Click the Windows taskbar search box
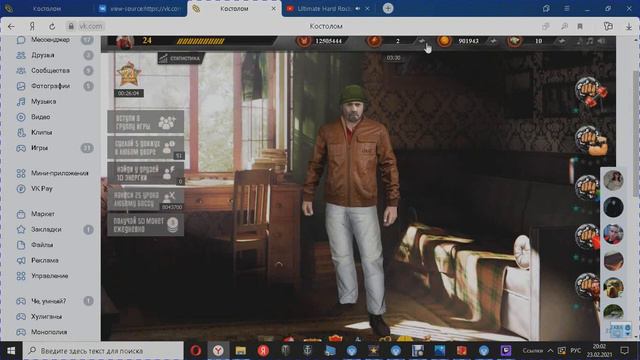This screenshot has width=640, height=360. coord(103,351)
